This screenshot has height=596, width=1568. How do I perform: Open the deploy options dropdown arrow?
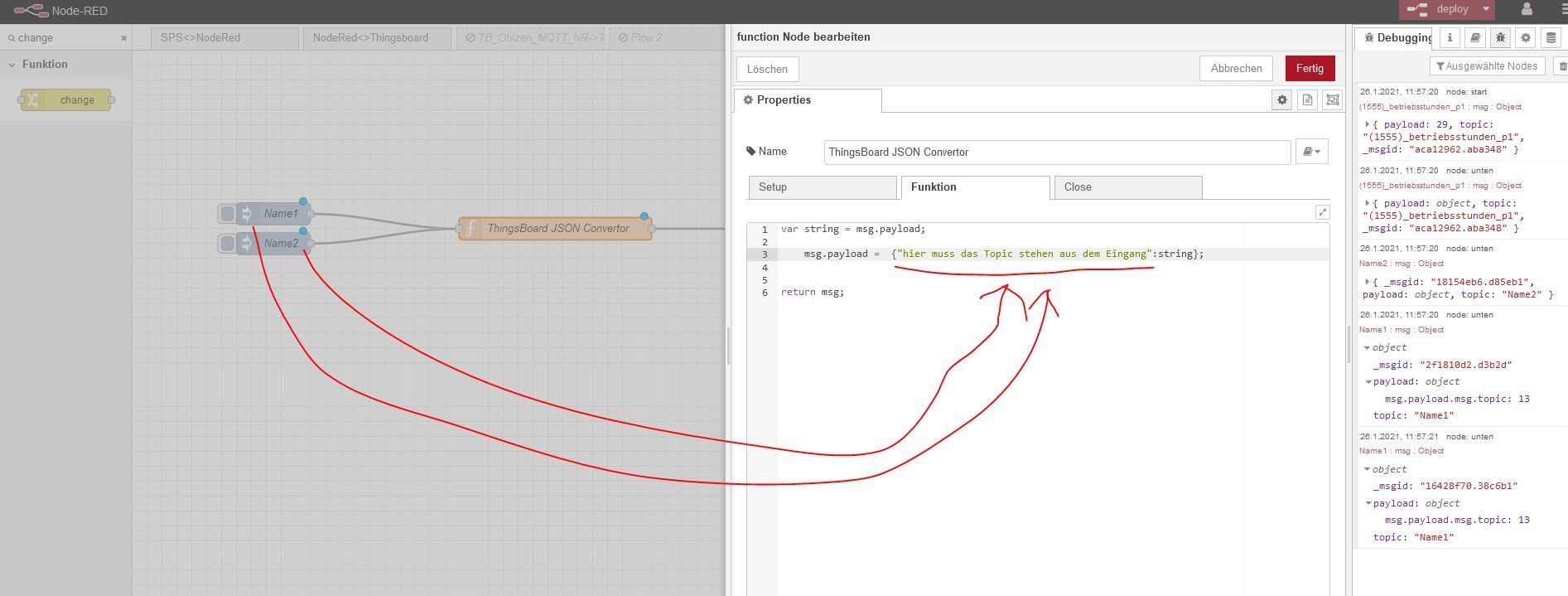tap(1486, 9)
